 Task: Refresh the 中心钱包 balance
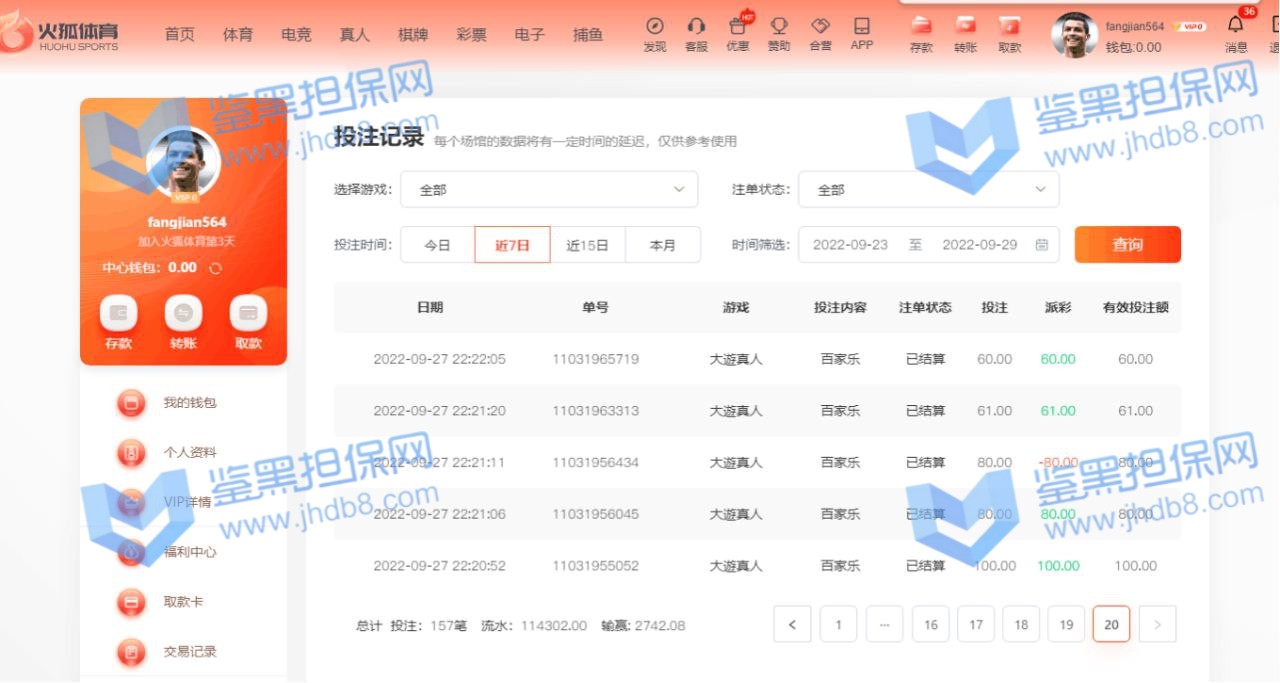215,268
